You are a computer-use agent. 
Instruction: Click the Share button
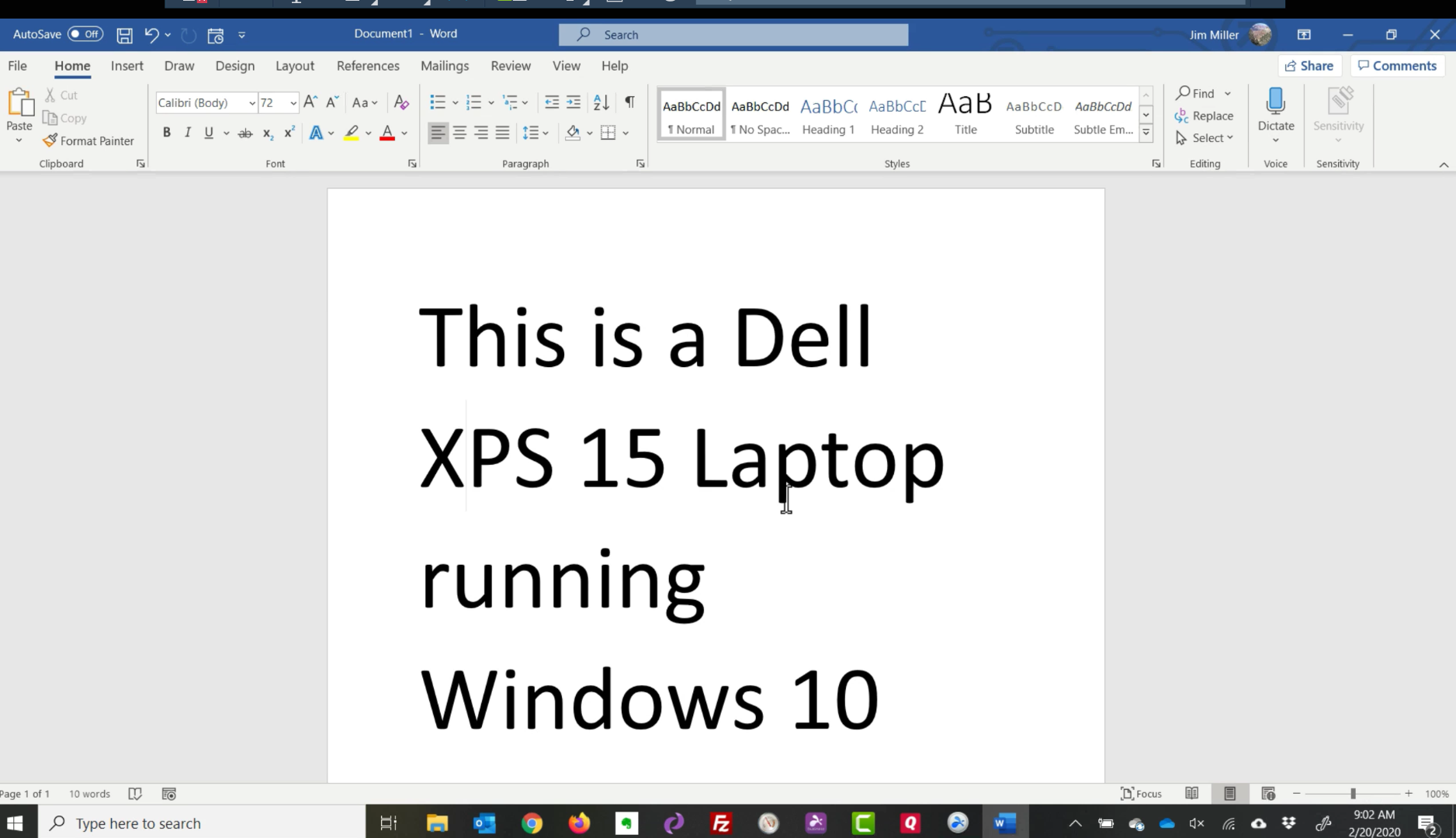1309,66
